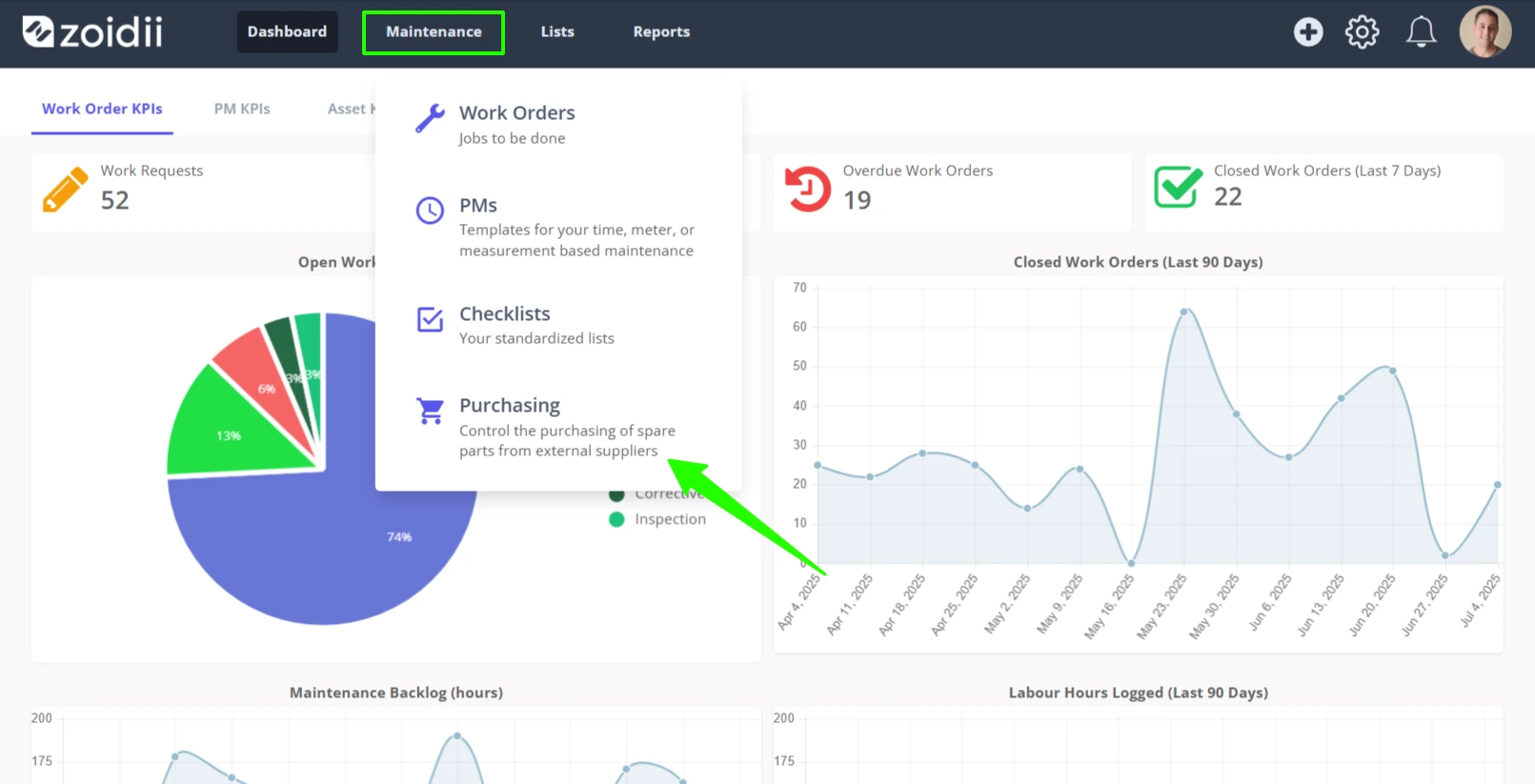The image size is (1535, 784).
Task: Open the plus add-new icon
Action: 1308,31
